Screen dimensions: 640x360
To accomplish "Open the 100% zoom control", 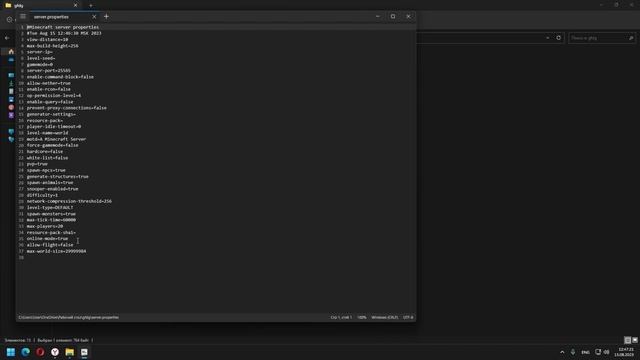I will coord(362,317).
